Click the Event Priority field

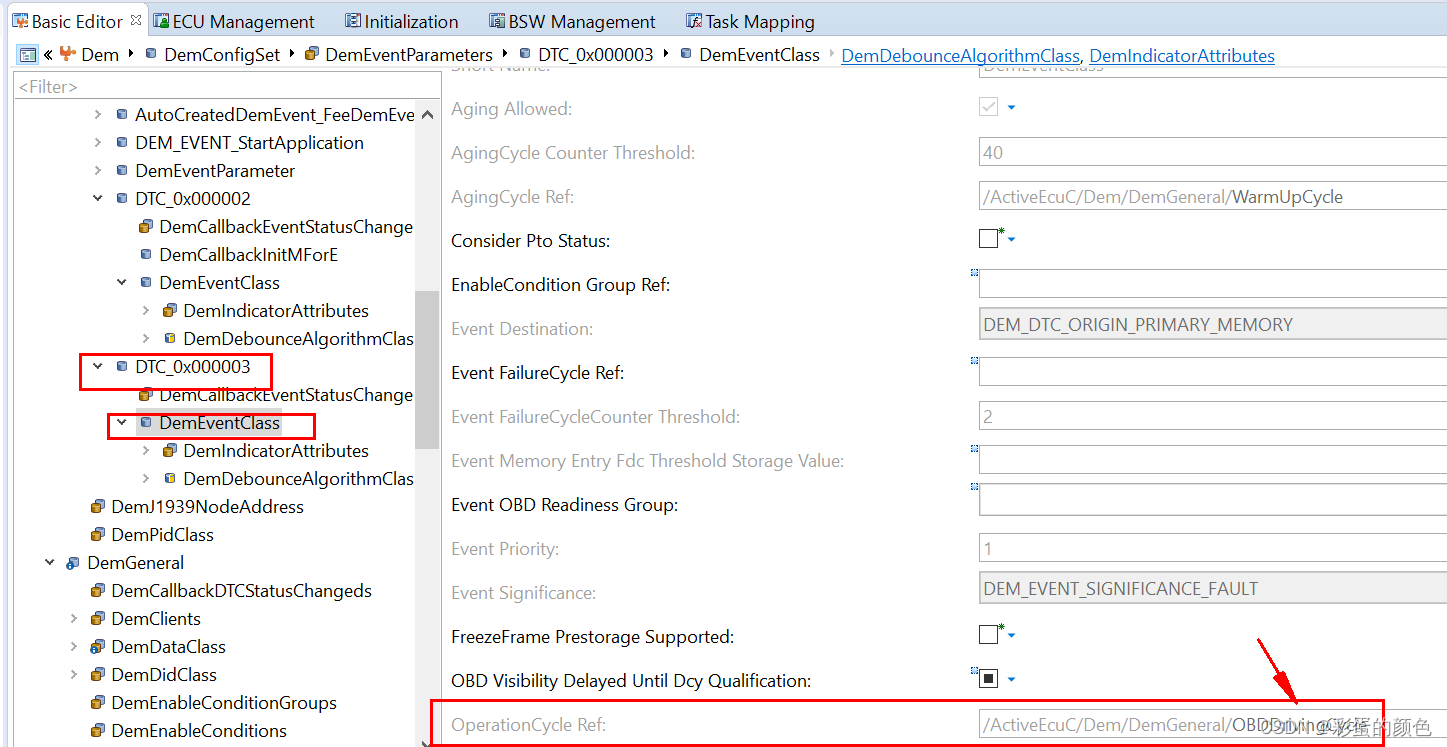point(1213,549)
